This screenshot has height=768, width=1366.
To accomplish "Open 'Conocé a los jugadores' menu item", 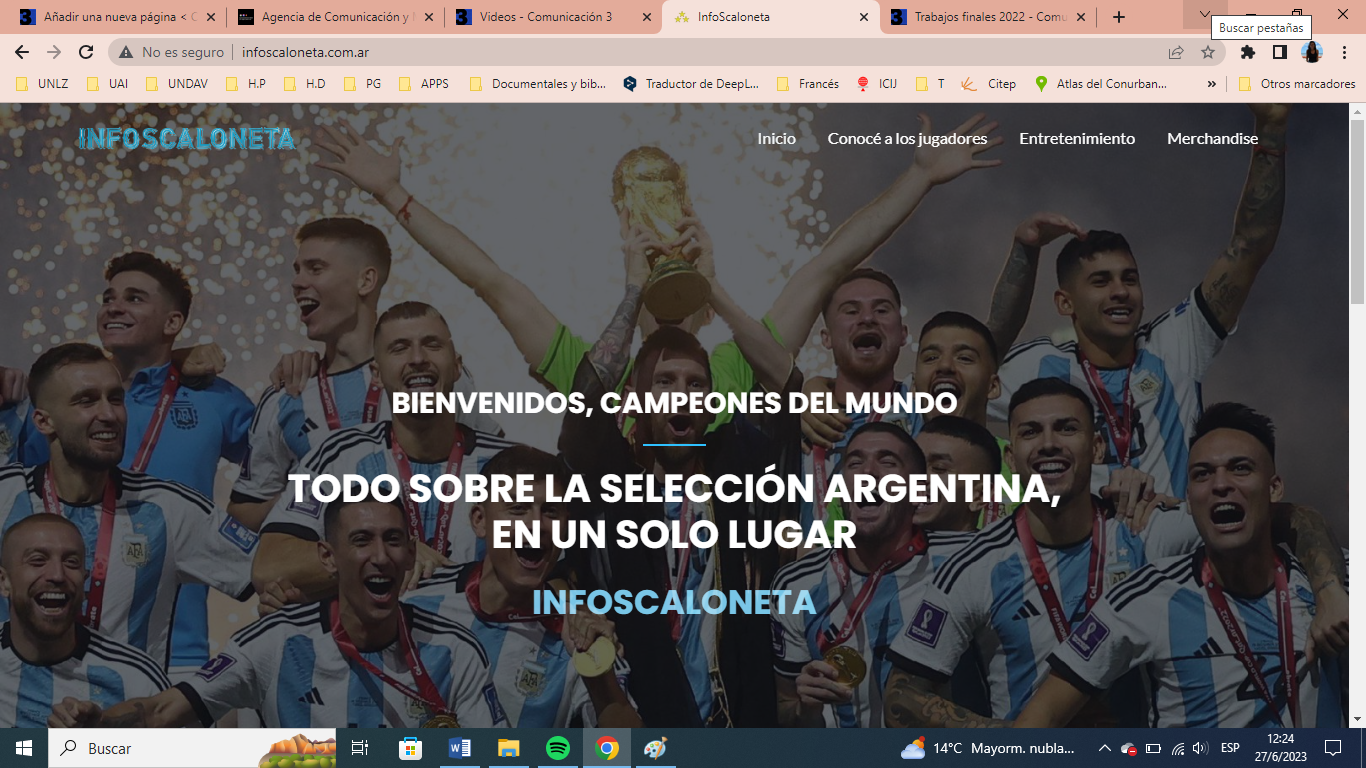I will (907, 139).
